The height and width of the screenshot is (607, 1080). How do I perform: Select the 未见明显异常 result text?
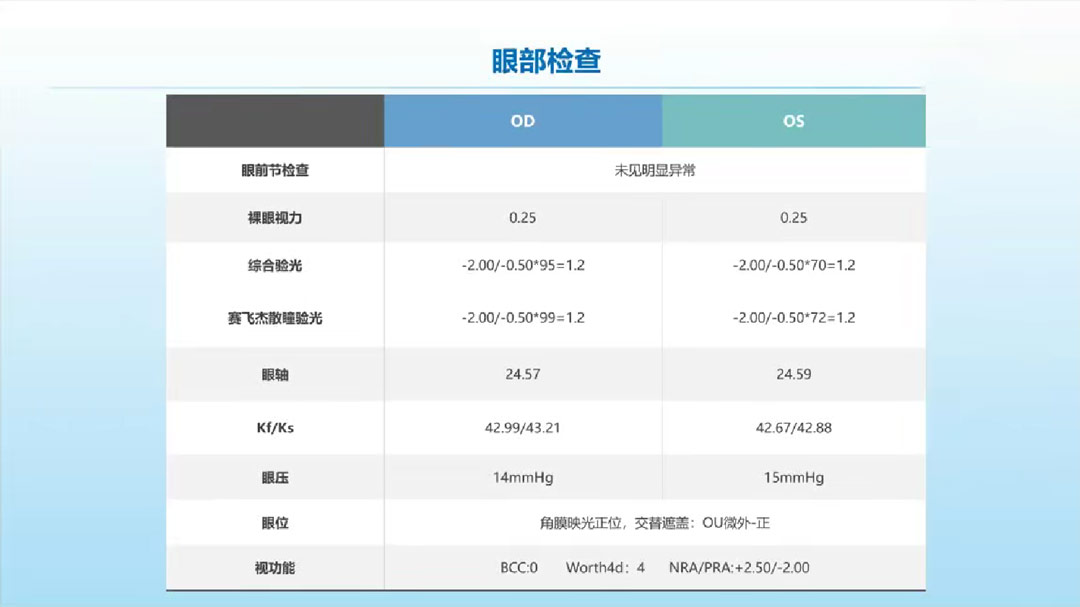point(654,170)
